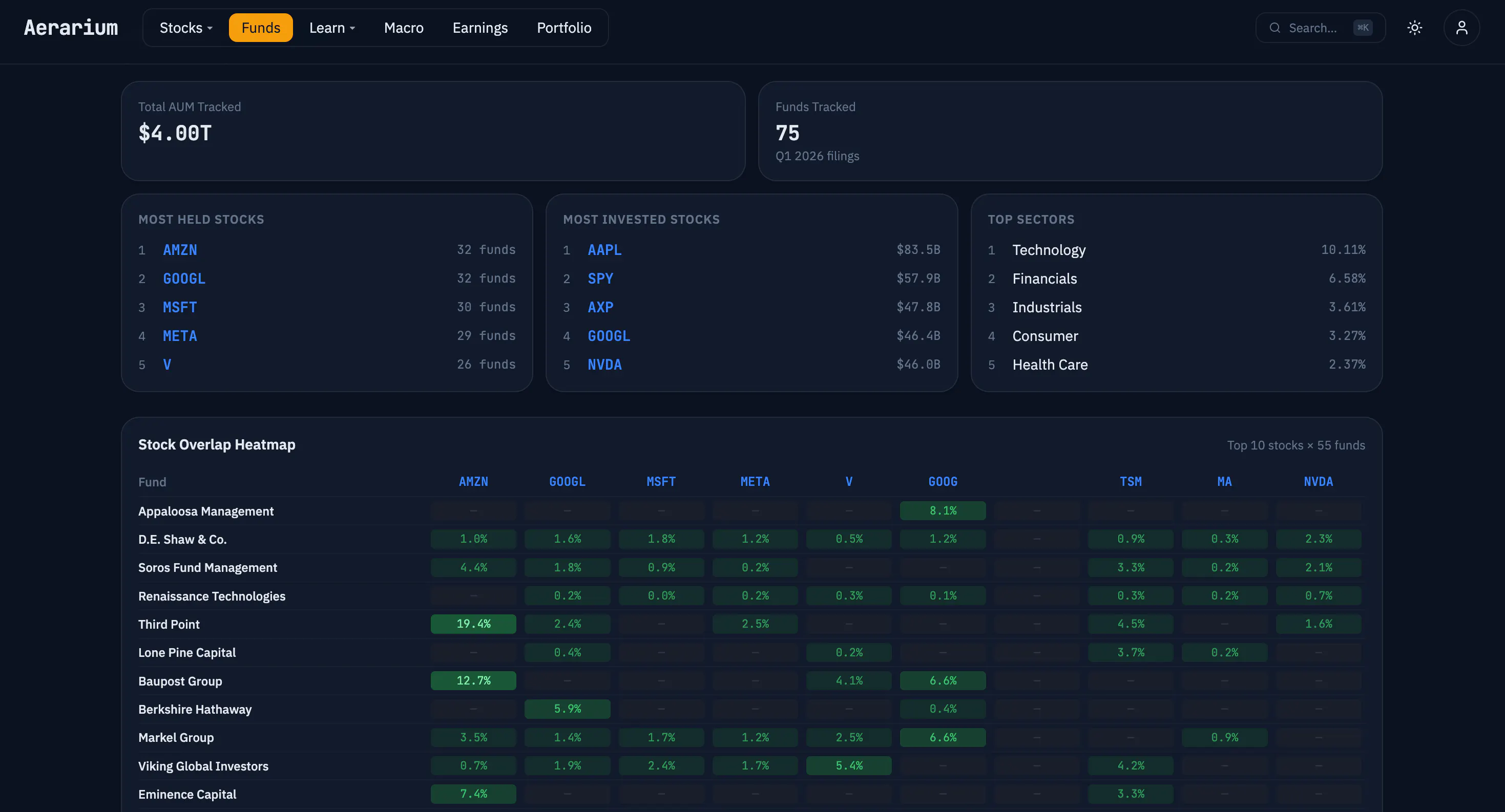
Task: Click the Q1 2026 filings label
Action: [818, 156]
